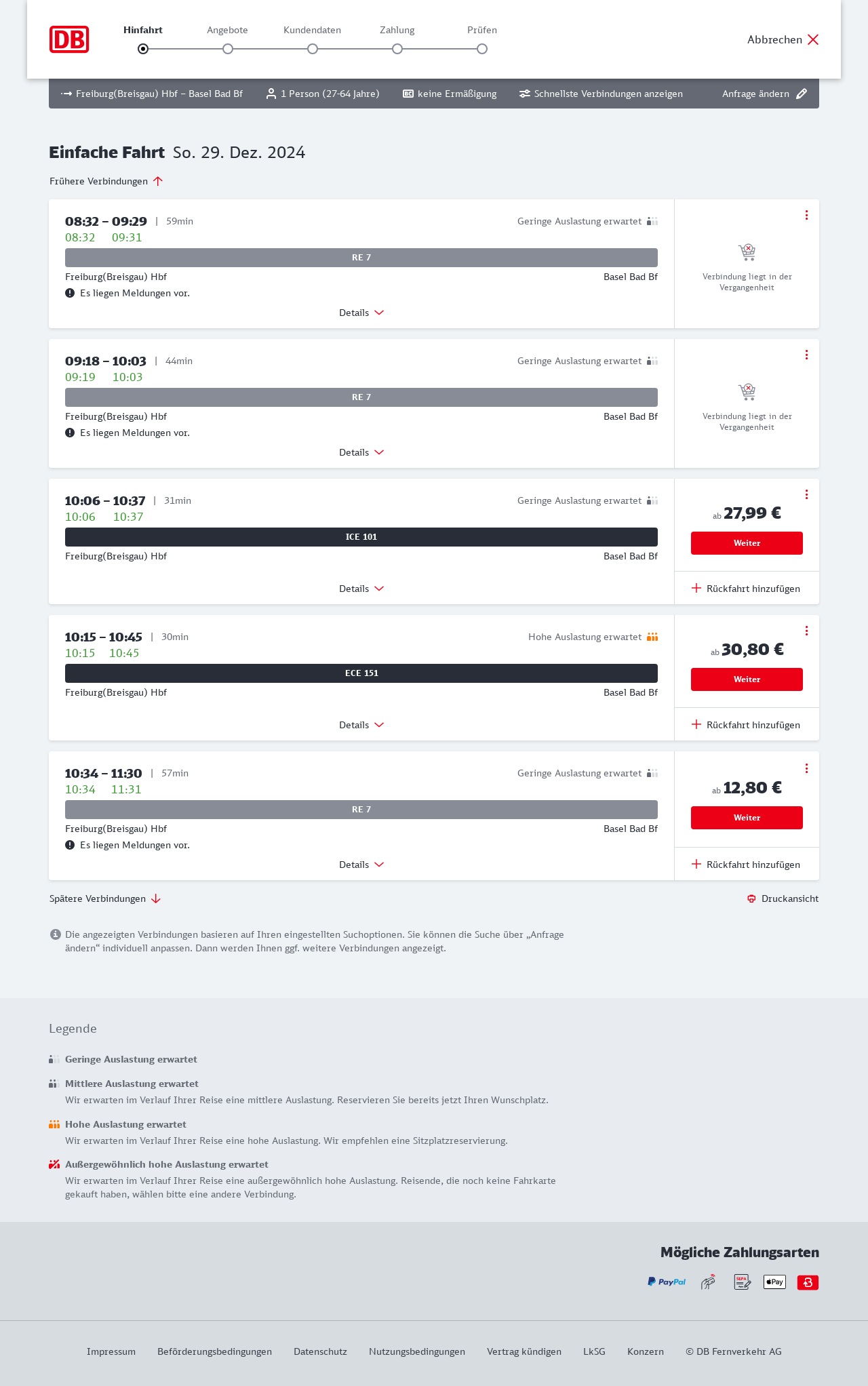Click the pencil icon beside Anfrage ändern
This screenshot has height=1386, width=868.
point(802,94)
